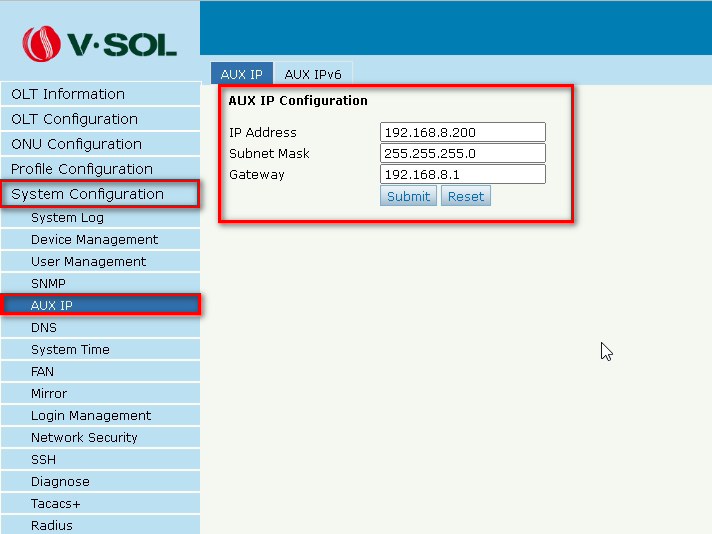Go to Device Management

click(94, 239)
